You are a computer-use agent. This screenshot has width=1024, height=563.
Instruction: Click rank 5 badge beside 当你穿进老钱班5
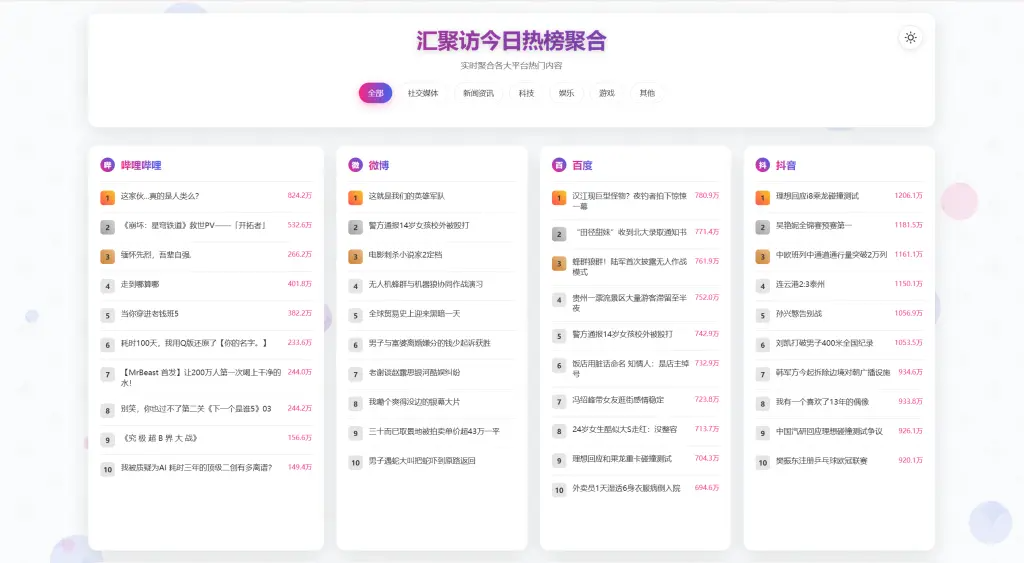pyautogui.click(x=108, y=315)
